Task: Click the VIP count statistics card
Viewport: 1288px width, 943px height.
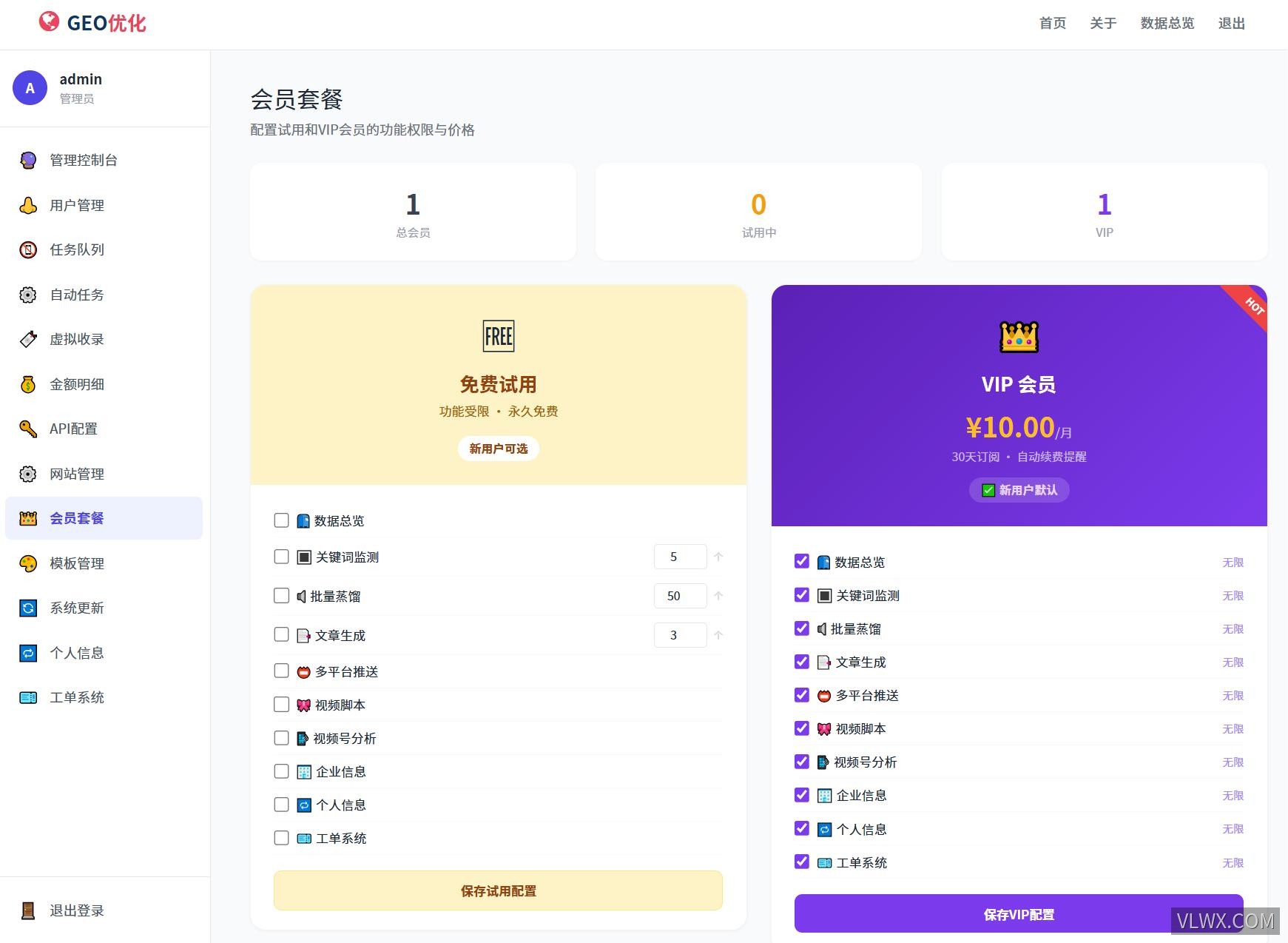Action: [1105, 212]
